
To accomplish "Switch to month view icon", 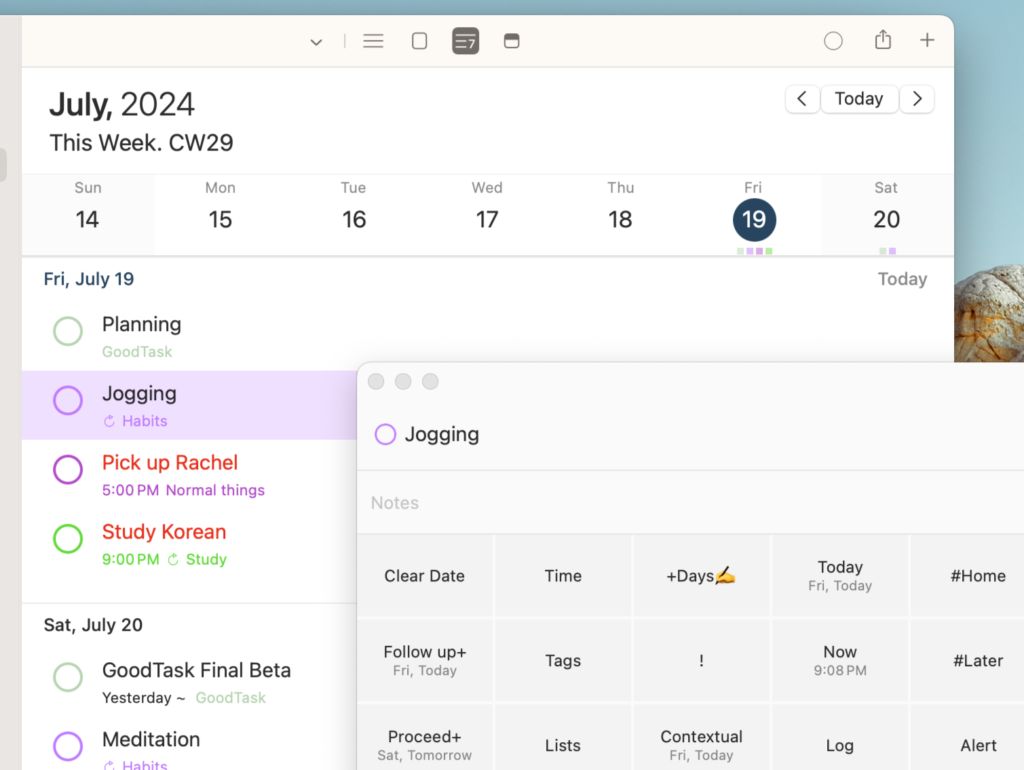I will pyautogui.click(x=511, y=41).
